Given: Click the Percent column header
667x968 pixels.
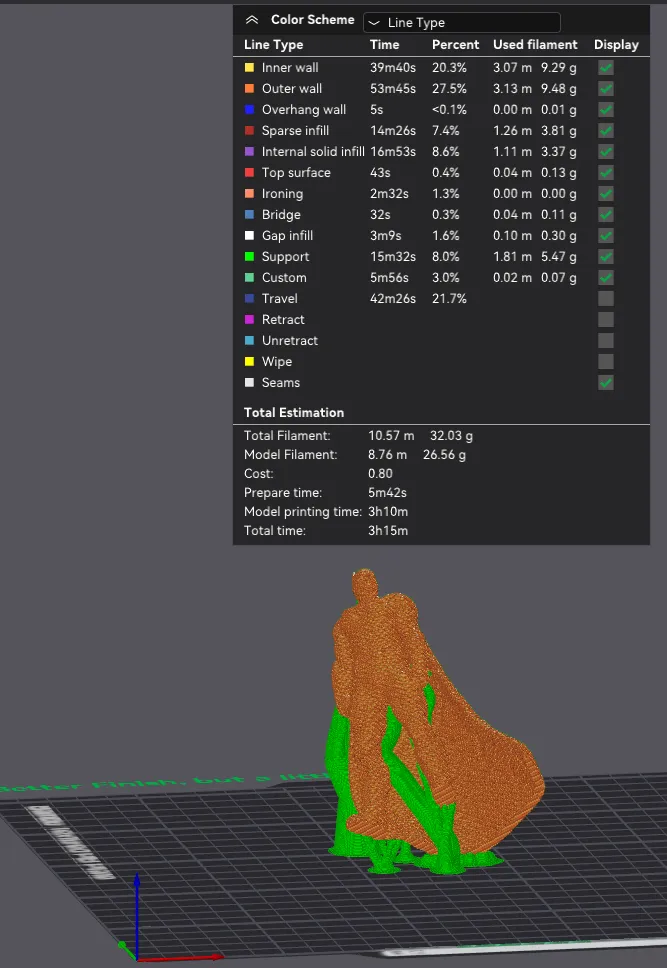Looking at the screenshot, I should point(455,44).
